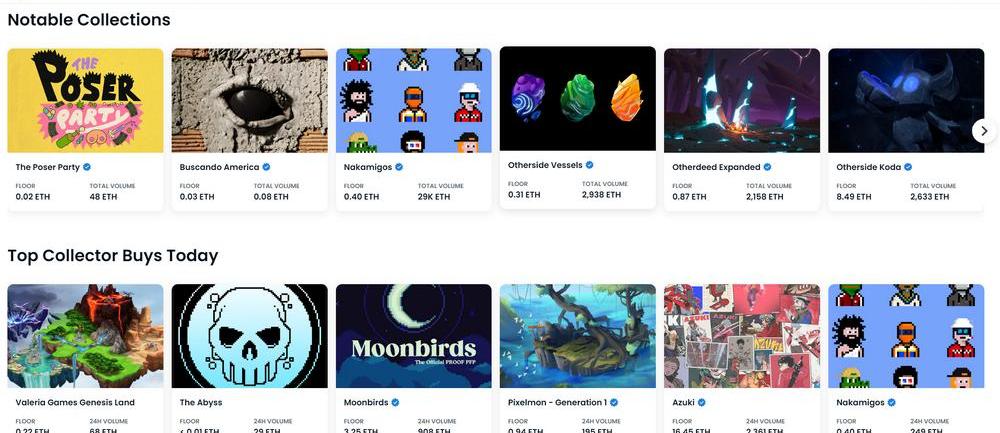Click verified badge next to Otherside Koda
Screen dimensions: 1000x433
point(908,167)
